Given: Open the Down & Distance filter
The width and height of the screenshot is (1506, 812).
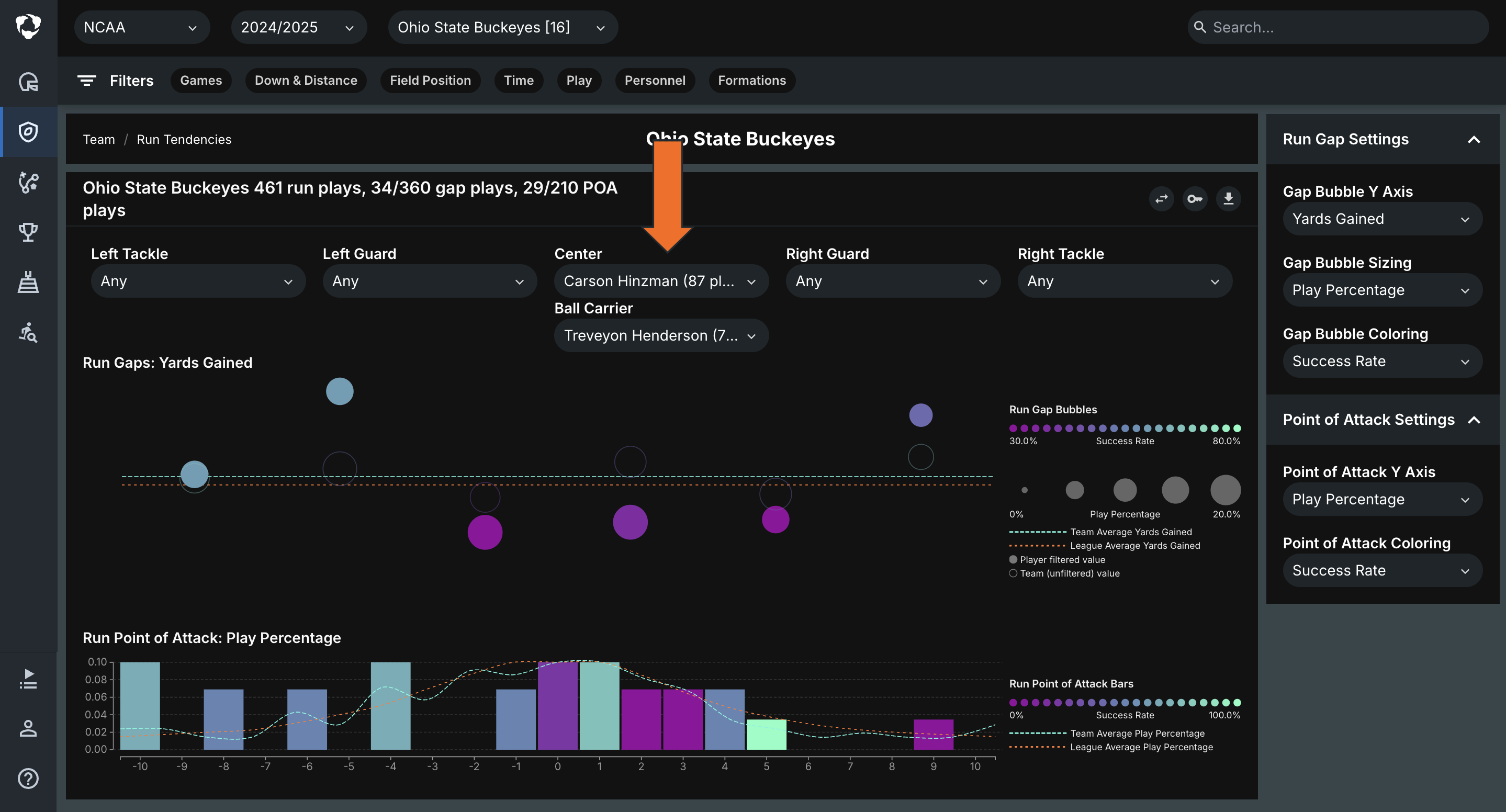Looking at the screenshot, I should [x=306, y=81].
